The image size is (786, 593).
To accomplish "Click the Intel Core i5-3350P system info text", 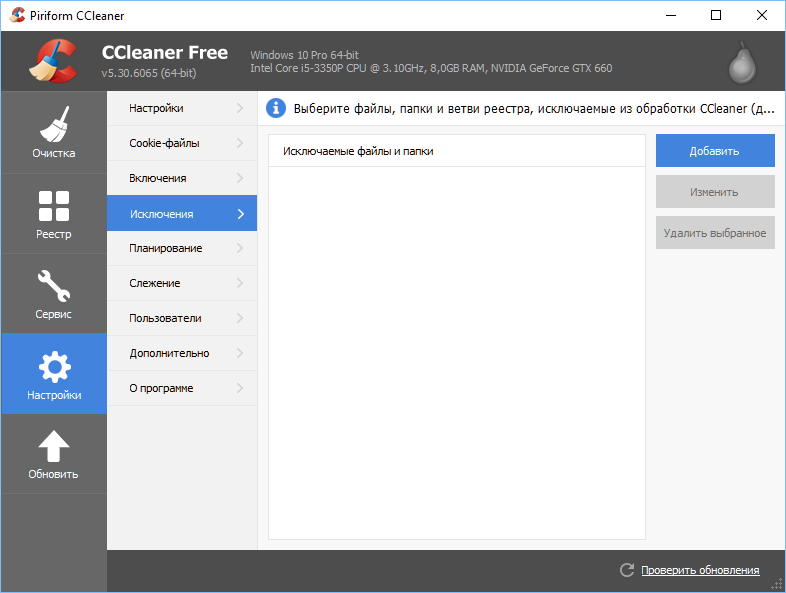I will (x=431, y=68).
